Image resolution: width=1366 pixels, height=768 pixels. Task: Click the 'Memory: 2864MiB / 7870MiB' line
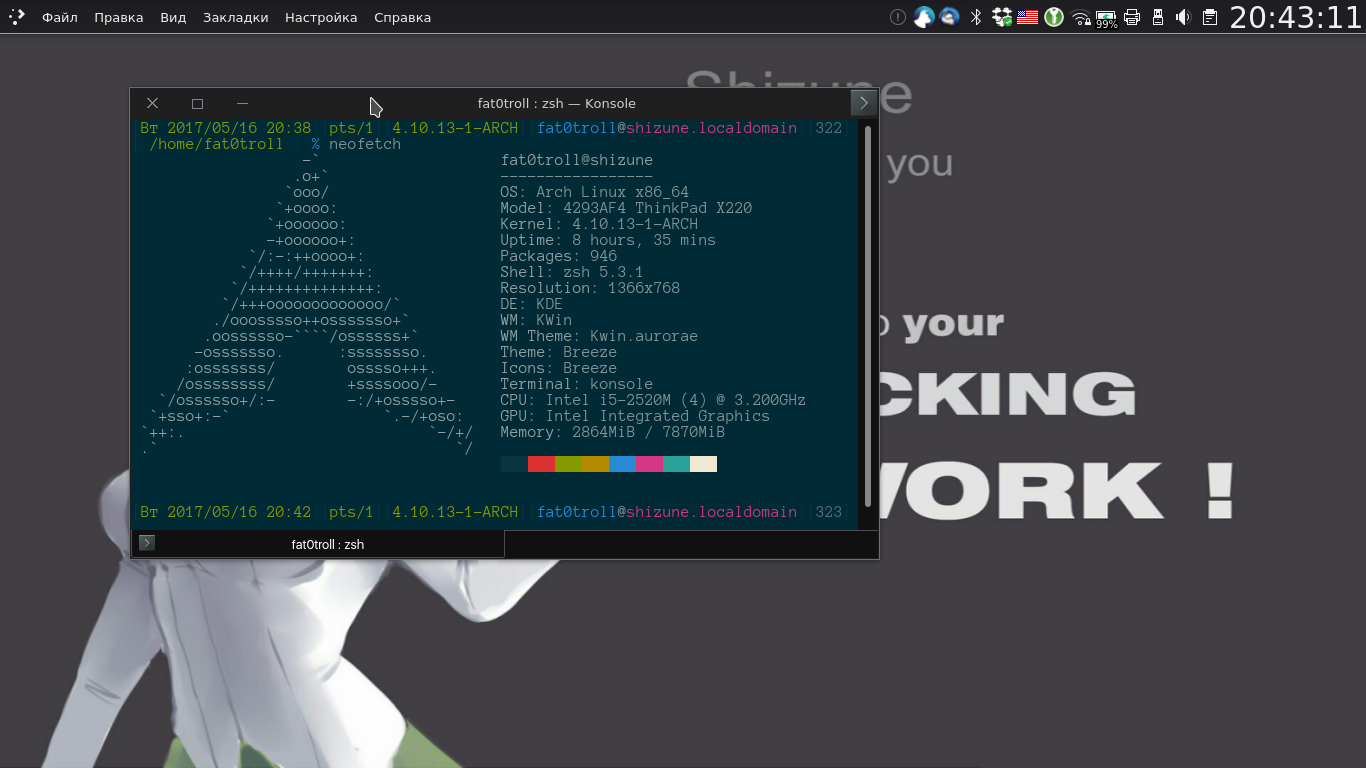(x=613, y=432)
